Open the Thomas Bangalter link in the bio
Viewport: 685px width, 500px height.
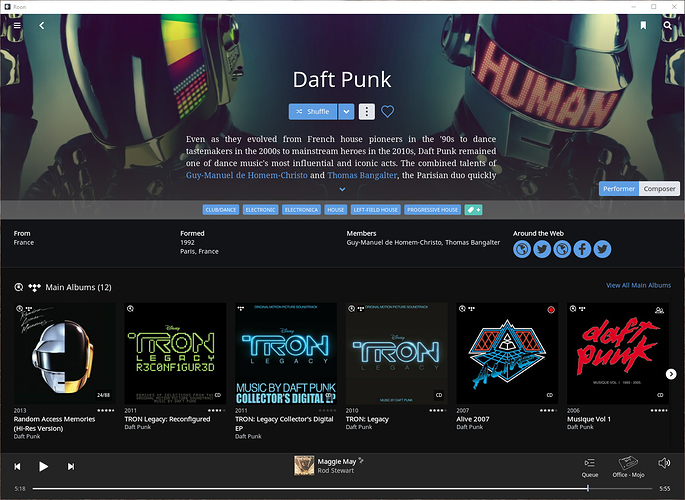coord(362,175)
